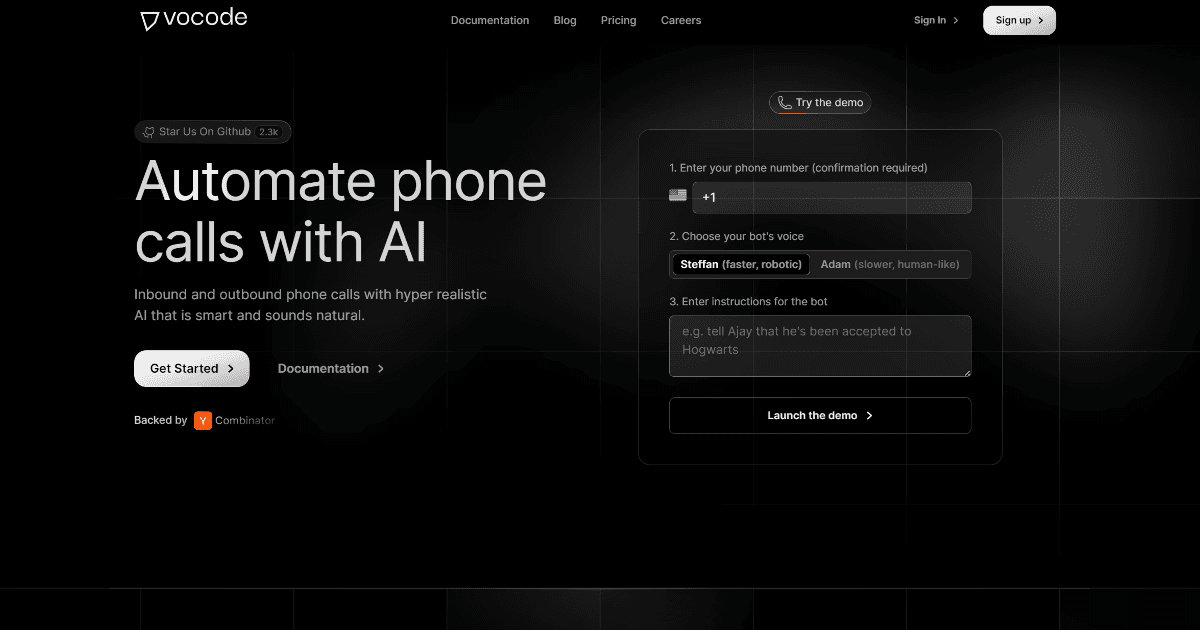Image resolution: width=1200 pixels, height=630 pixels.
Task: Select the Adam (slower, human-like) voice
Action: pyautogui.click(x=889, y=264)
